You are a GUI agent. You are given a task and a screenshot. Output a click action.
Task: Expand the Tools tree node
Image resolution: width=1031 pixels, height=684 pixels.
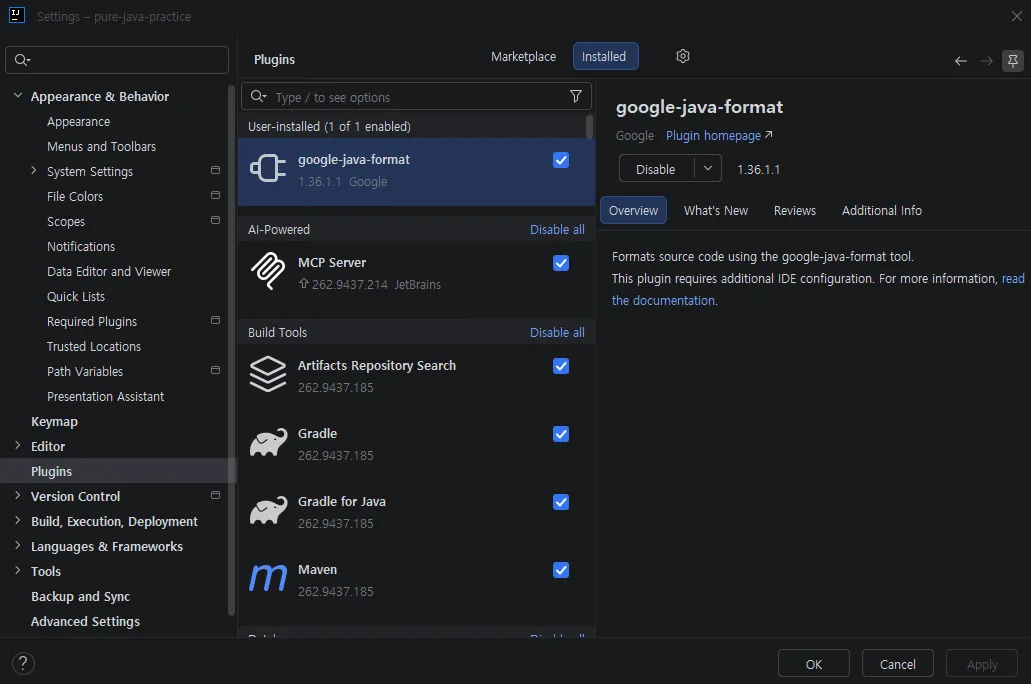18,570
